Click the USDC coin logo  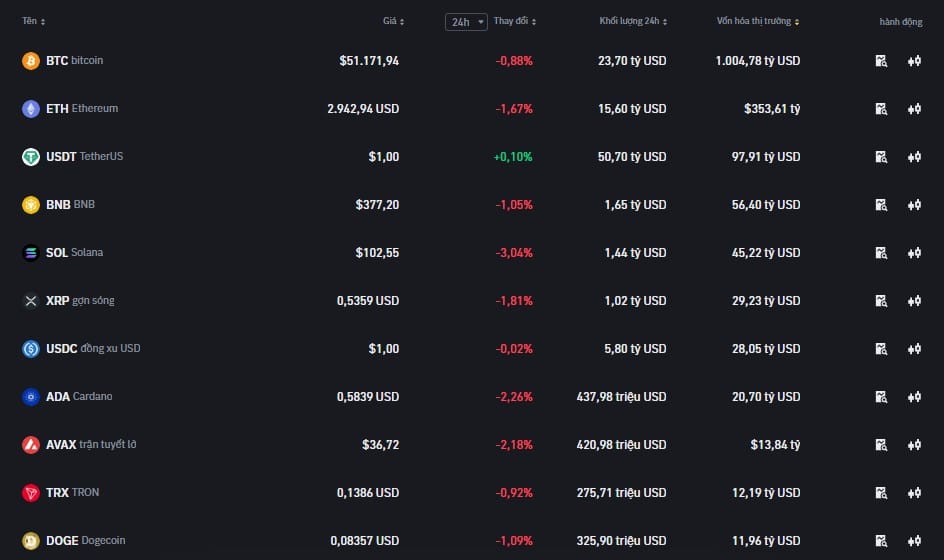pyautogui.click(x=31, y=349)
